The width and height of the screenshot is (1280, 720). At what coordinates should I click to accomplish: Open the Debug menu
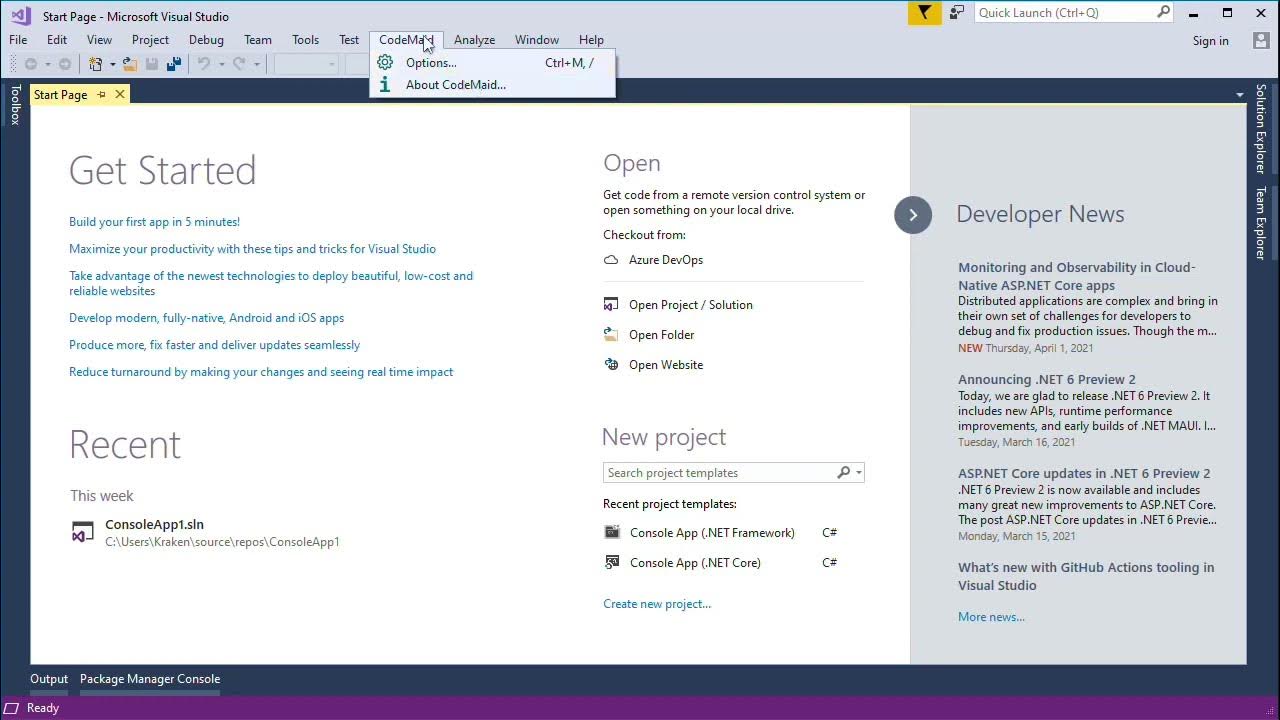tap(206, 40)
